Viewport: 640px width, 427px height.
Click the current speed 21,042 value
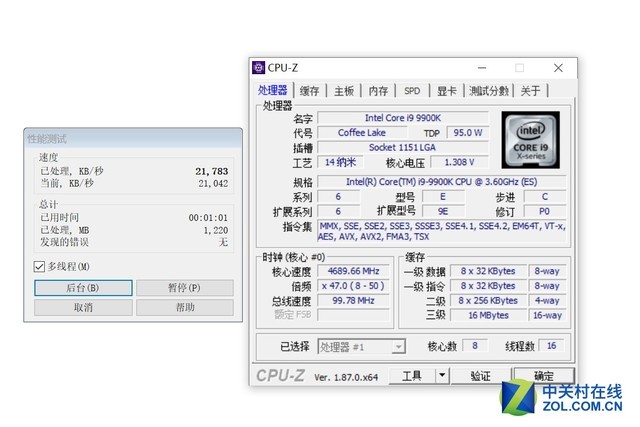(213, 184)
